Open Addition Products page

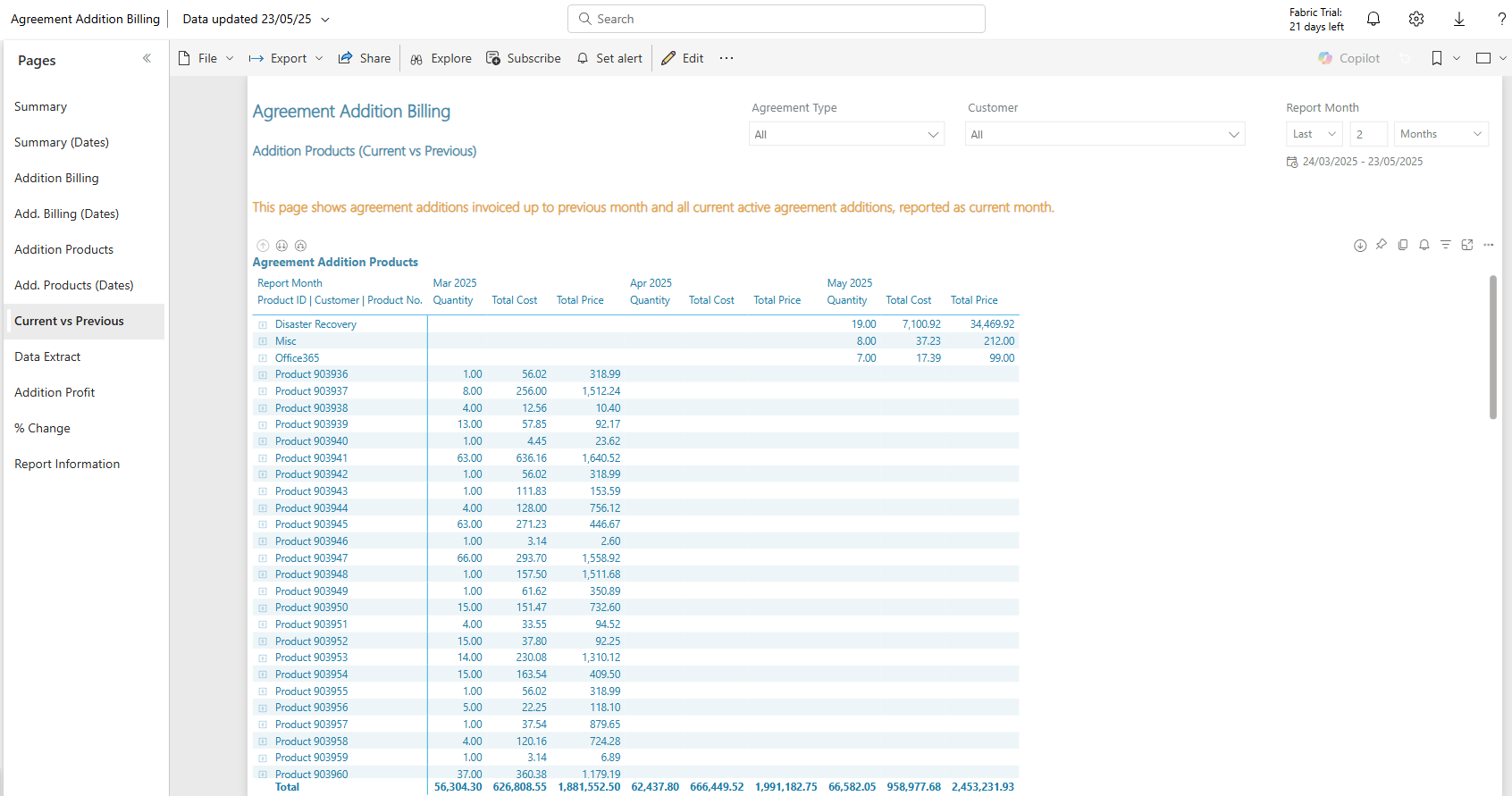click(84, 249)
